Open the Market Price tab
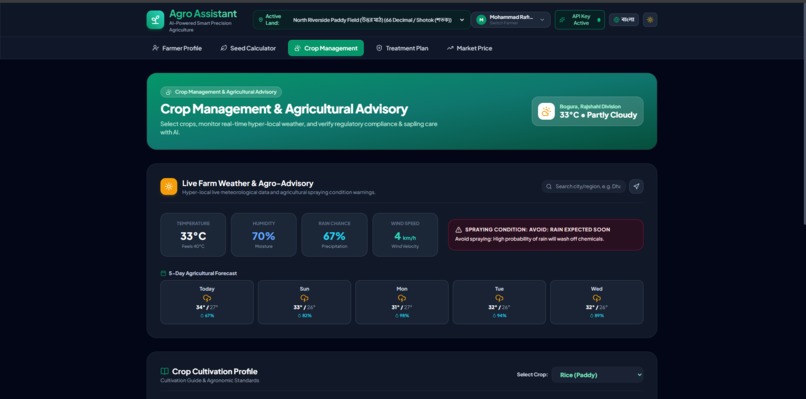The height and width of the screenshot is (399, 806). (469, 48)
